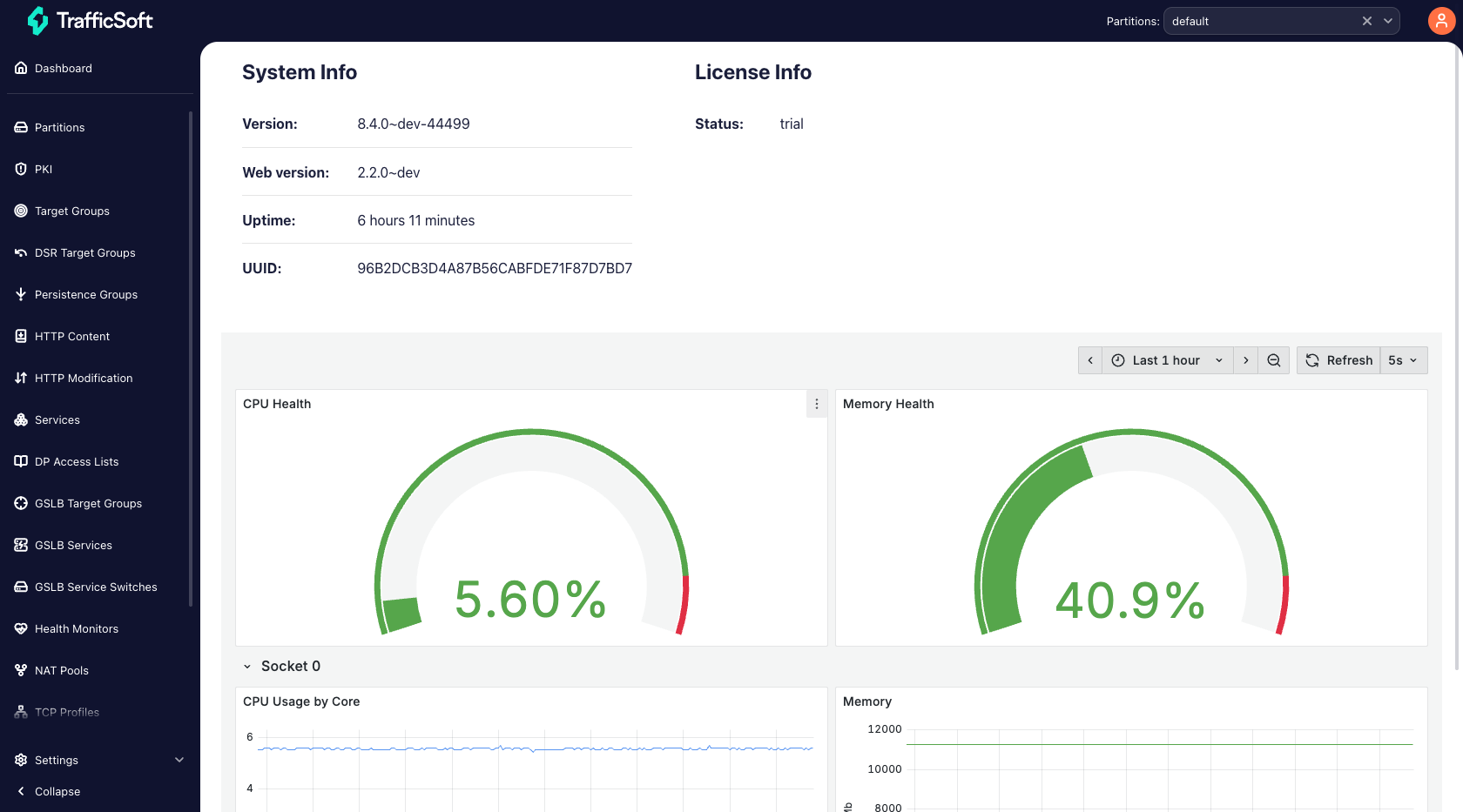Open NAT Pools
The height and width of the screenshot is (812, 1463).
61,670
